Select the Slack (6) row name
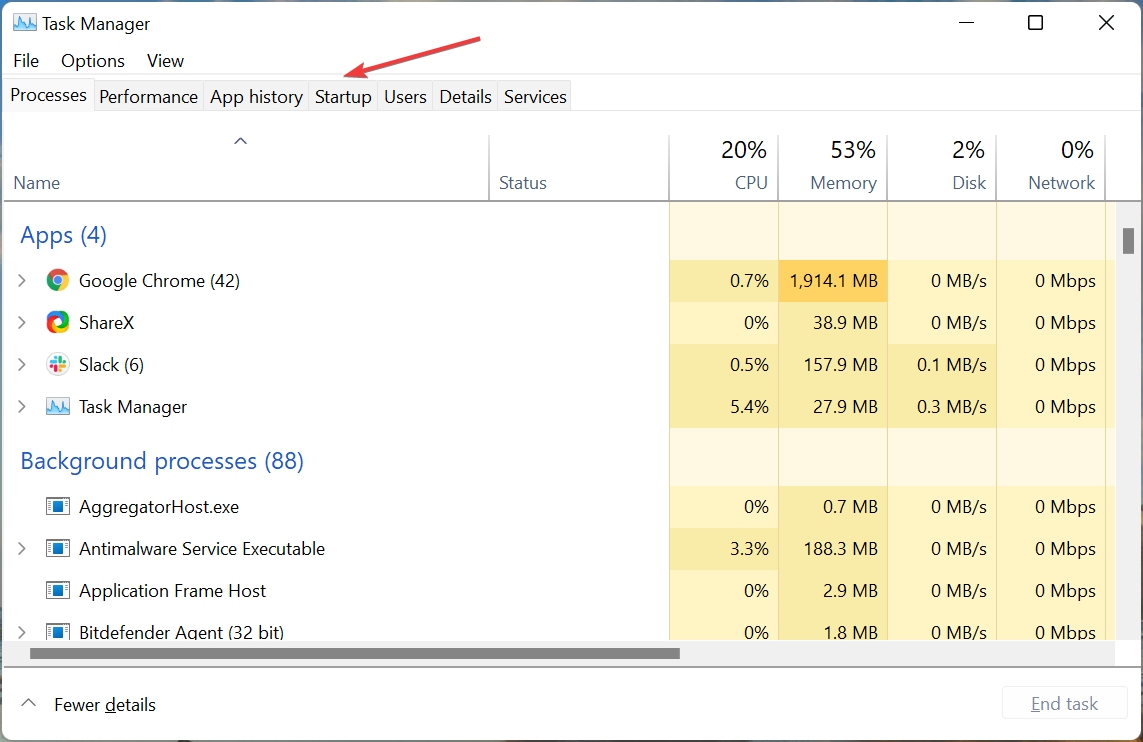1143x742 pixels. [111, 364]
